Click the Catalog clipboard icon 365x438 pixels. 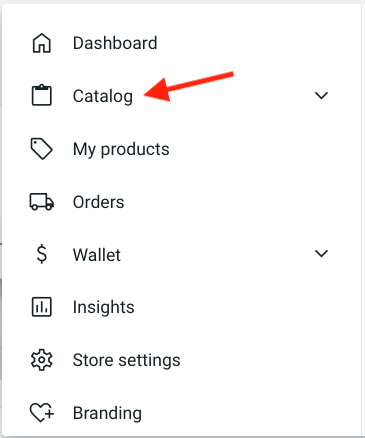pos(42,96)
